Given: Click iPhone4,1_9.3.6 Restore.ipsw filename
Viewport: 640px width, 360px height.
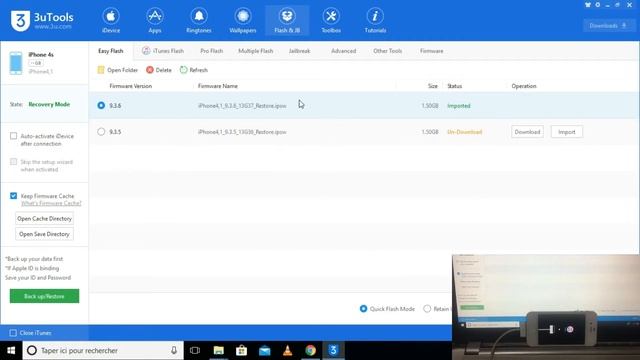Looking at the screenshot, I should pos(242,106).
